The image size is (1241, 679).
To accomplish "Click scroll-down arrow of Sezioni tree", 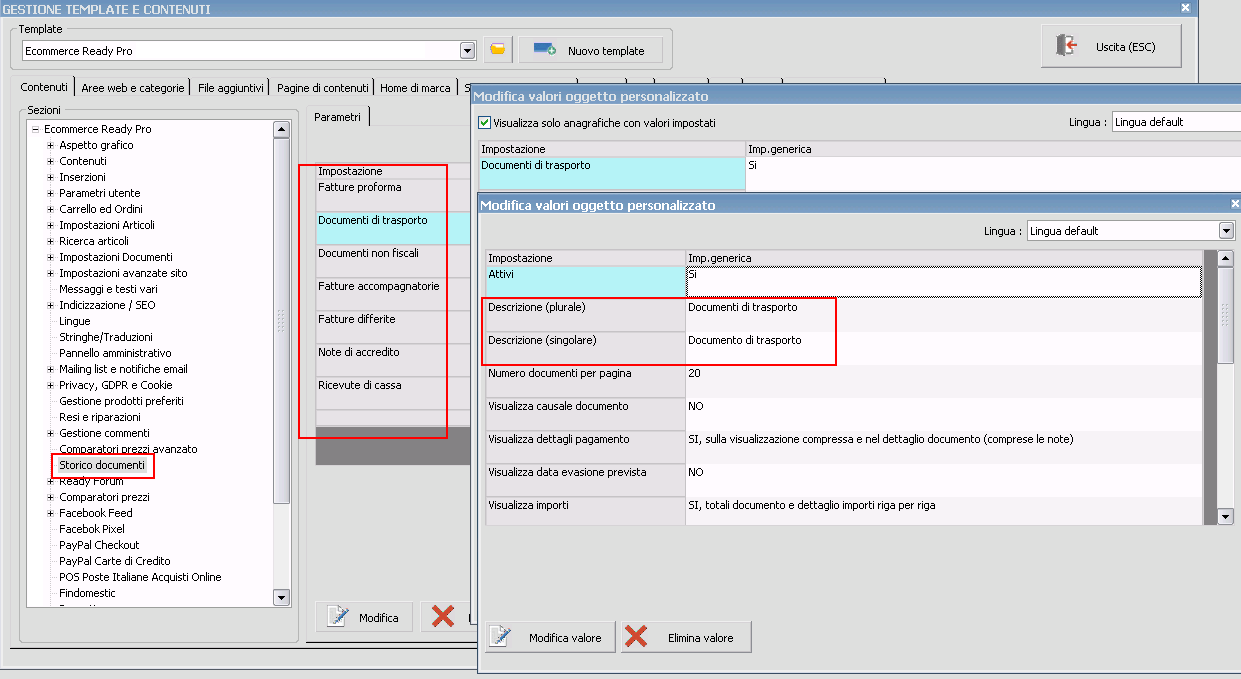I will point(281,597).
